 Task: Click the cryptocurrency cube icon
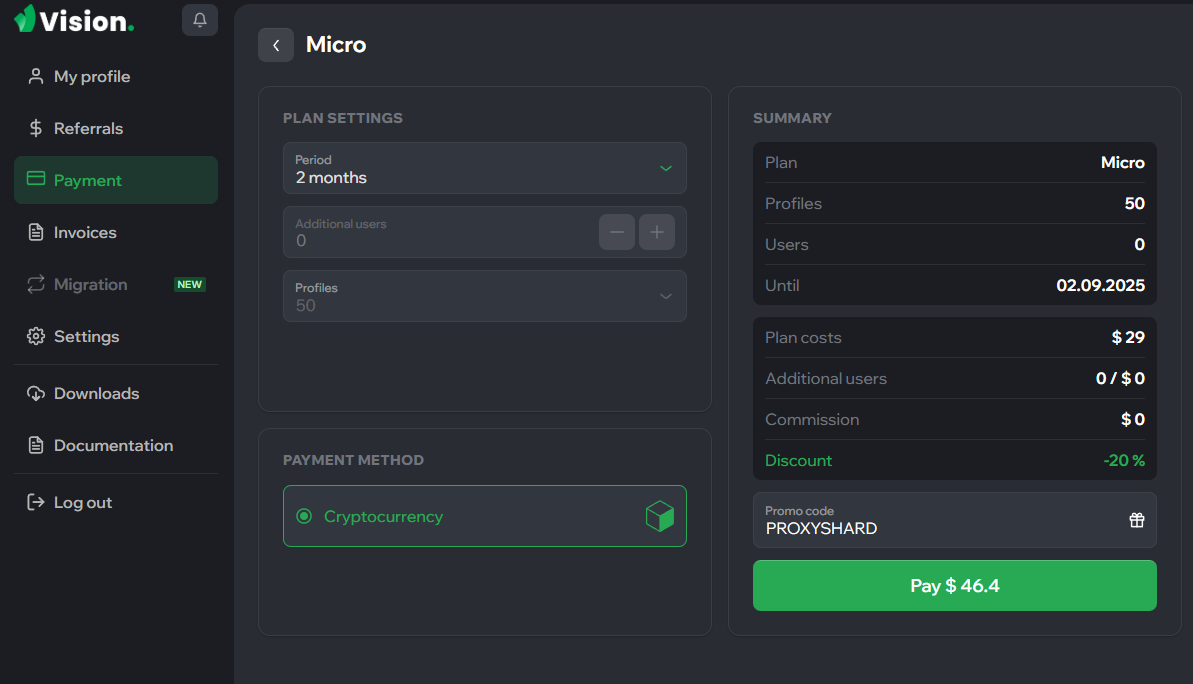[x=659, y=516]
